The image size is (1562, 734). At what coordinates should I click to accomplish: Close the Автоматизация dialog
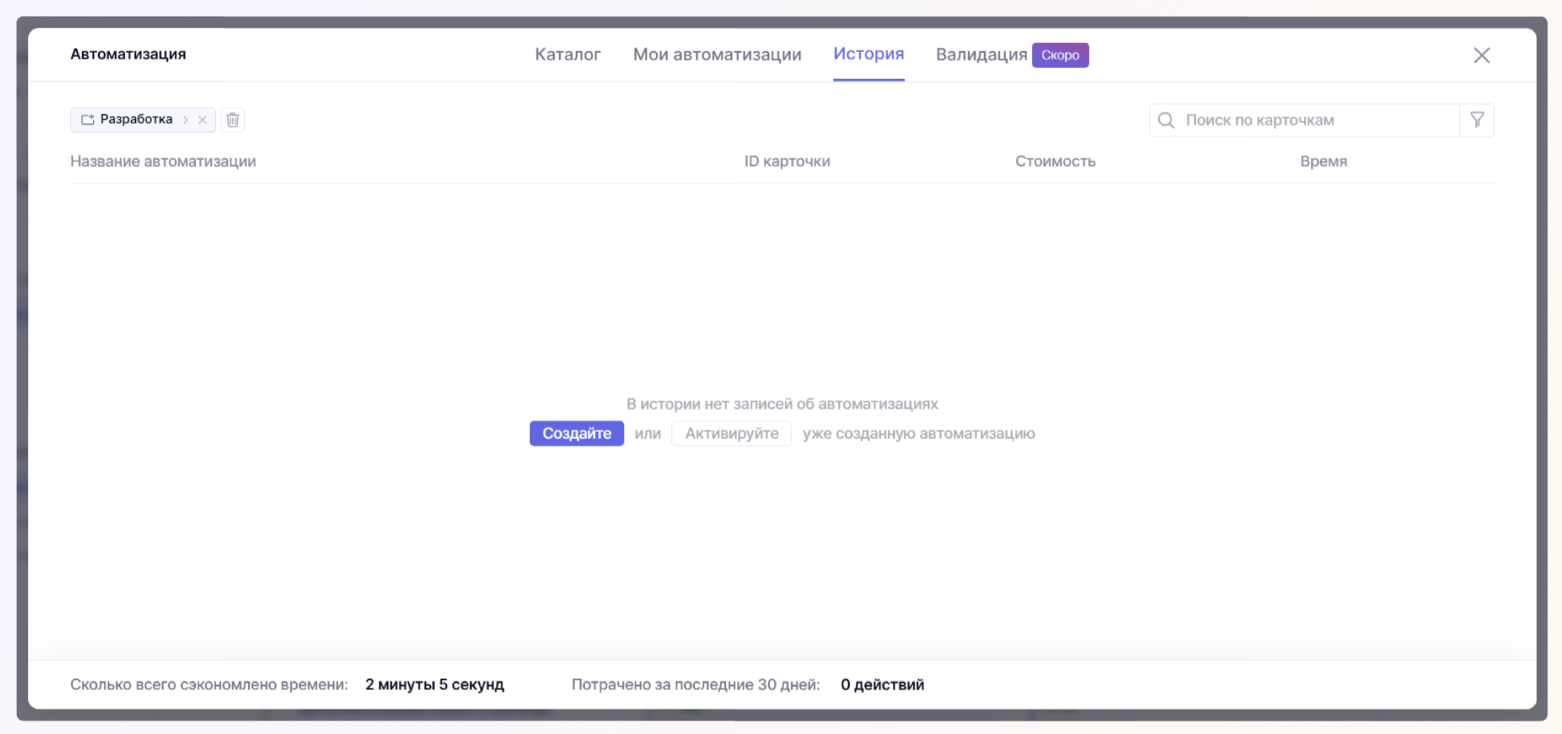(x=1481, y=55)
